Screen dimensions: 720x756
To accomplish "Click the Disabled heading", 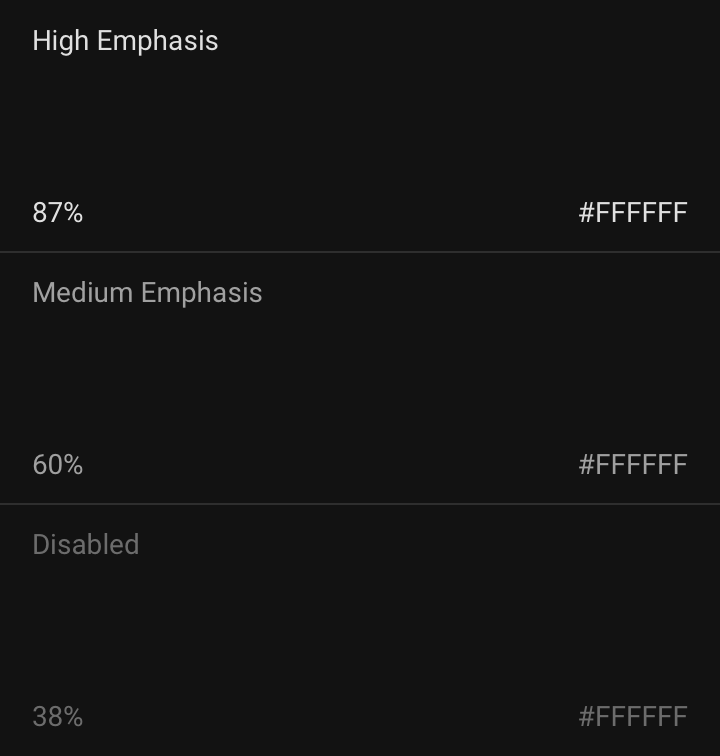I will pos(86,545).
